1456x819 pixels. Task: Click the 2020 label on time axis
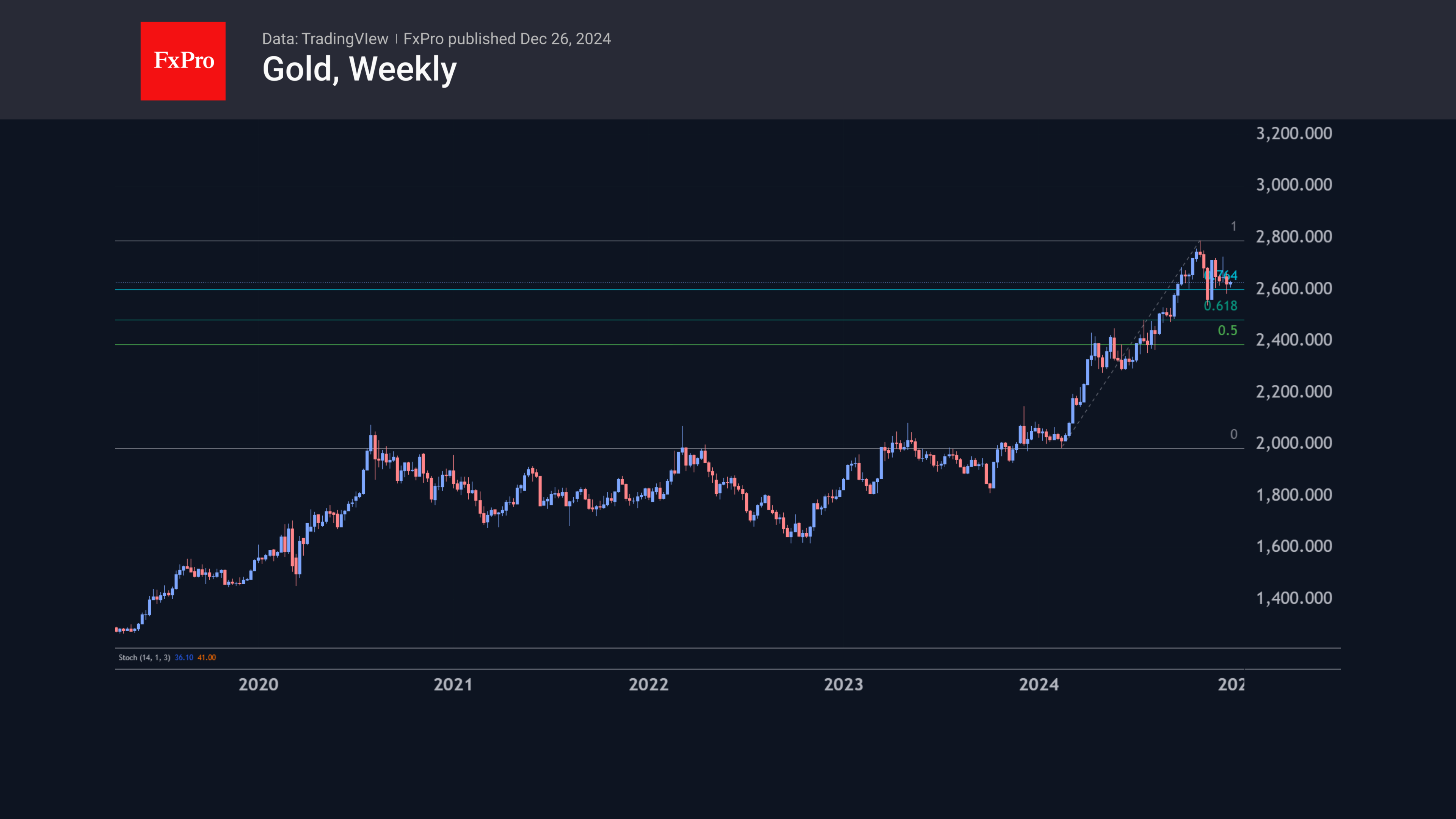click(x=258, y=684)
